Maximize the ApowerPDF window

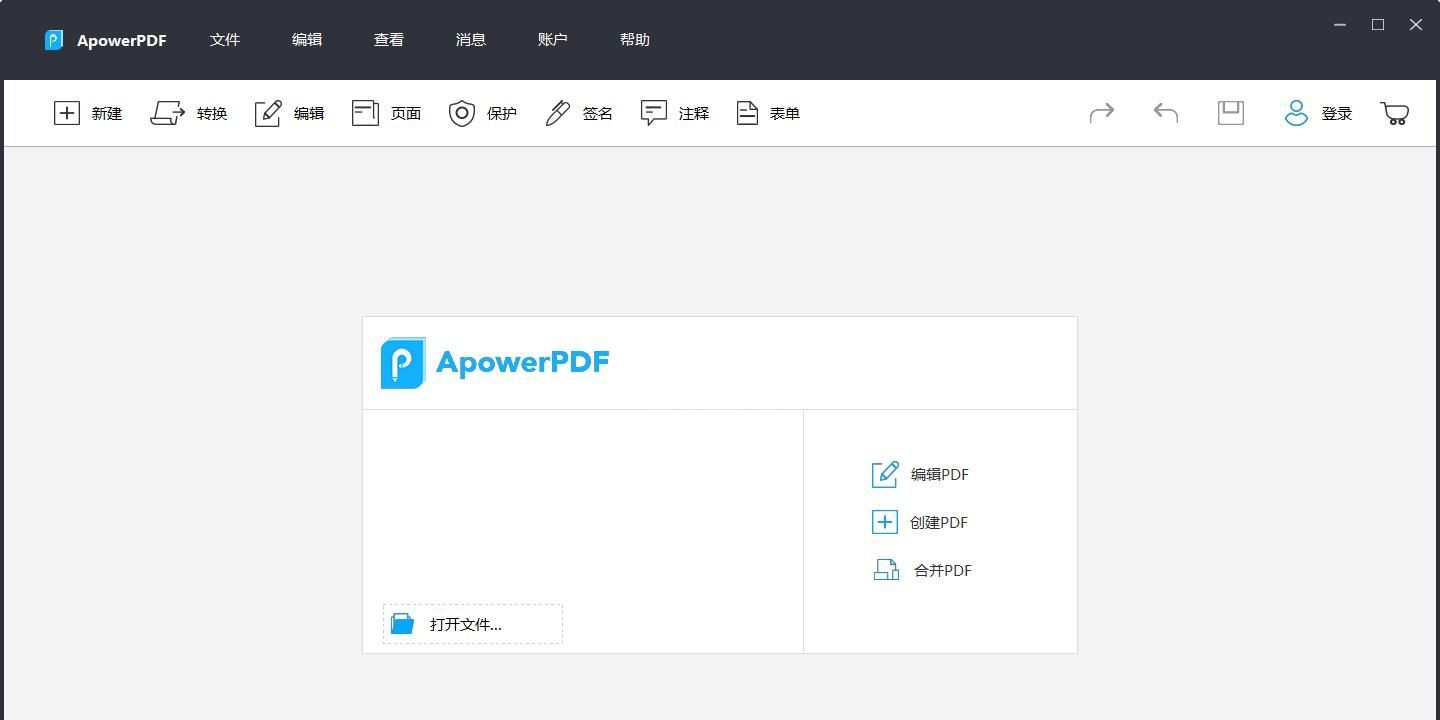(1378, 25)
